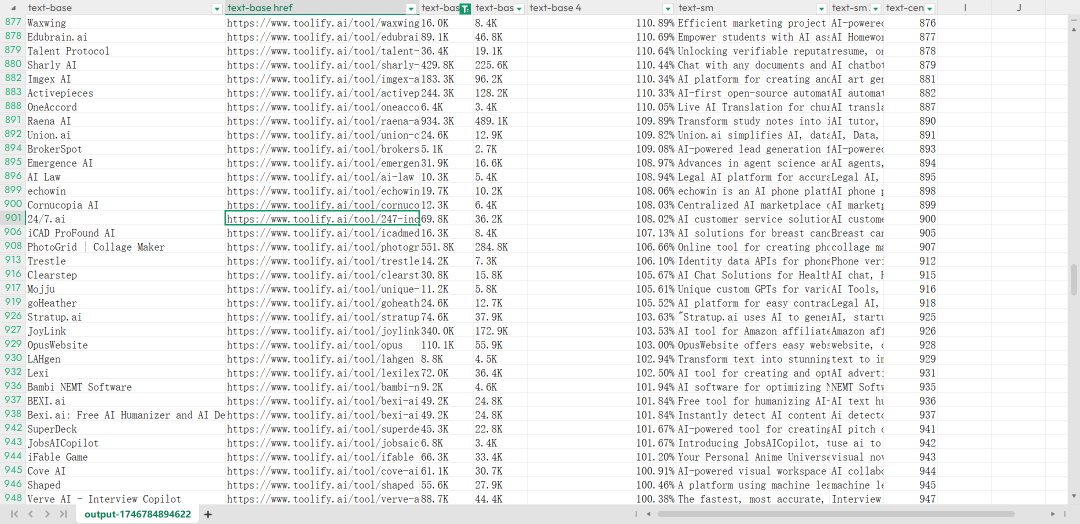Select the Talent Protocol cell

[x=125, y=51]
